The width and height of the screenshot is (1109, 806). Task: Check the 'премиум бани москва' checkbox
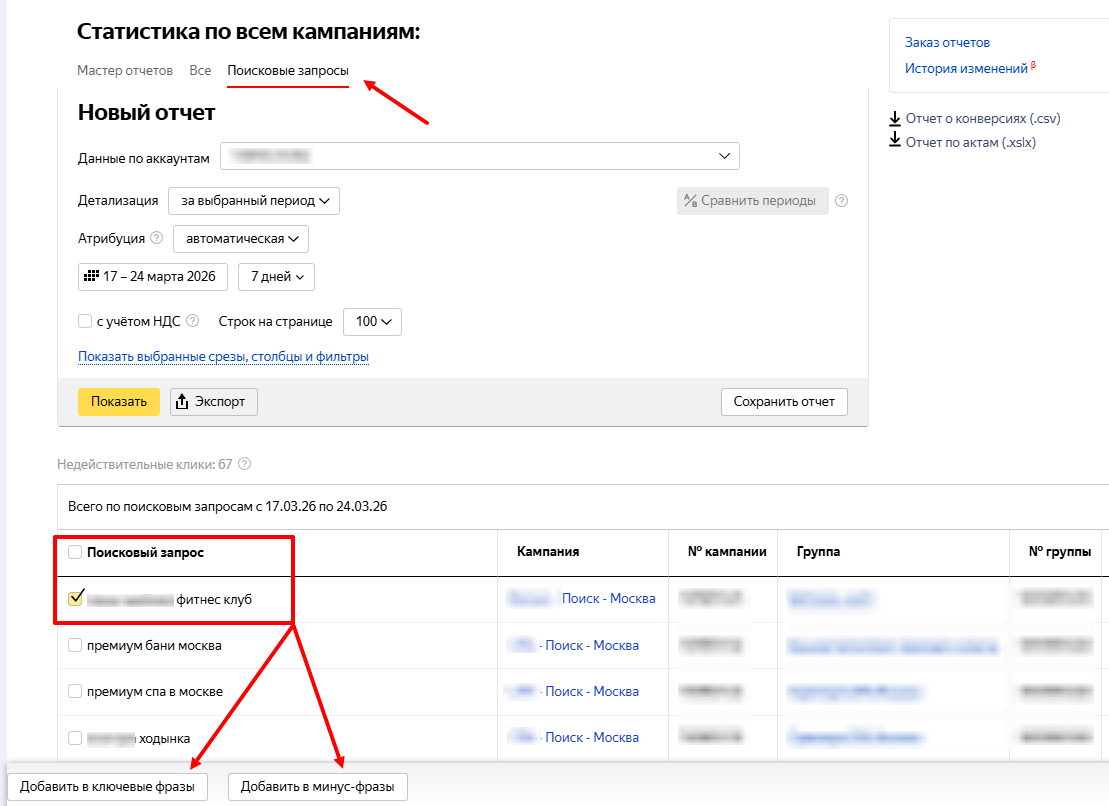(75, 645)
